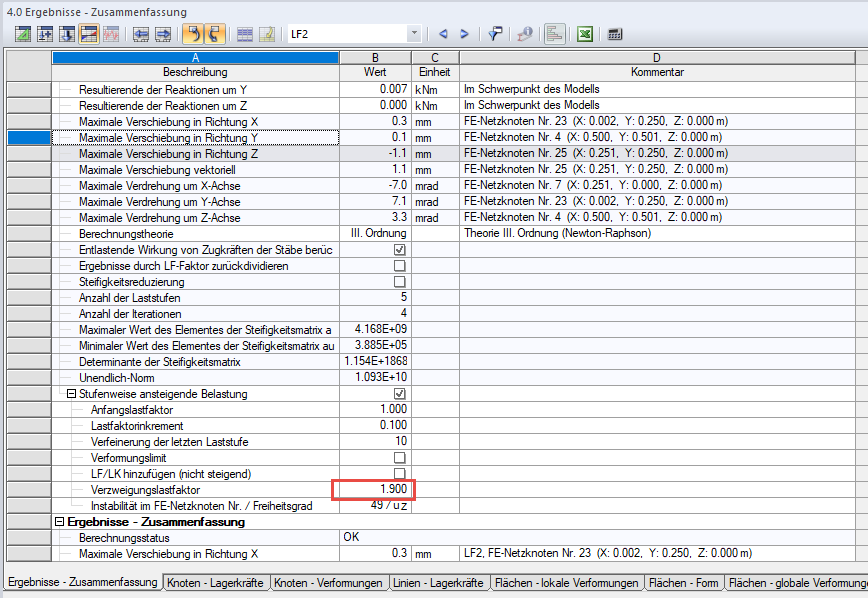Click the blue highlighted row header button
Viewport: 868px width, 598px height.
coord(29,137)
